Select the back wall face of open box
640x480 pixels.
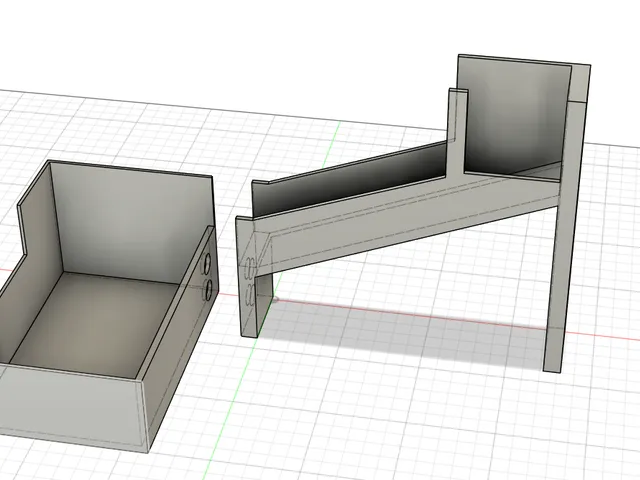pos(133,222)
